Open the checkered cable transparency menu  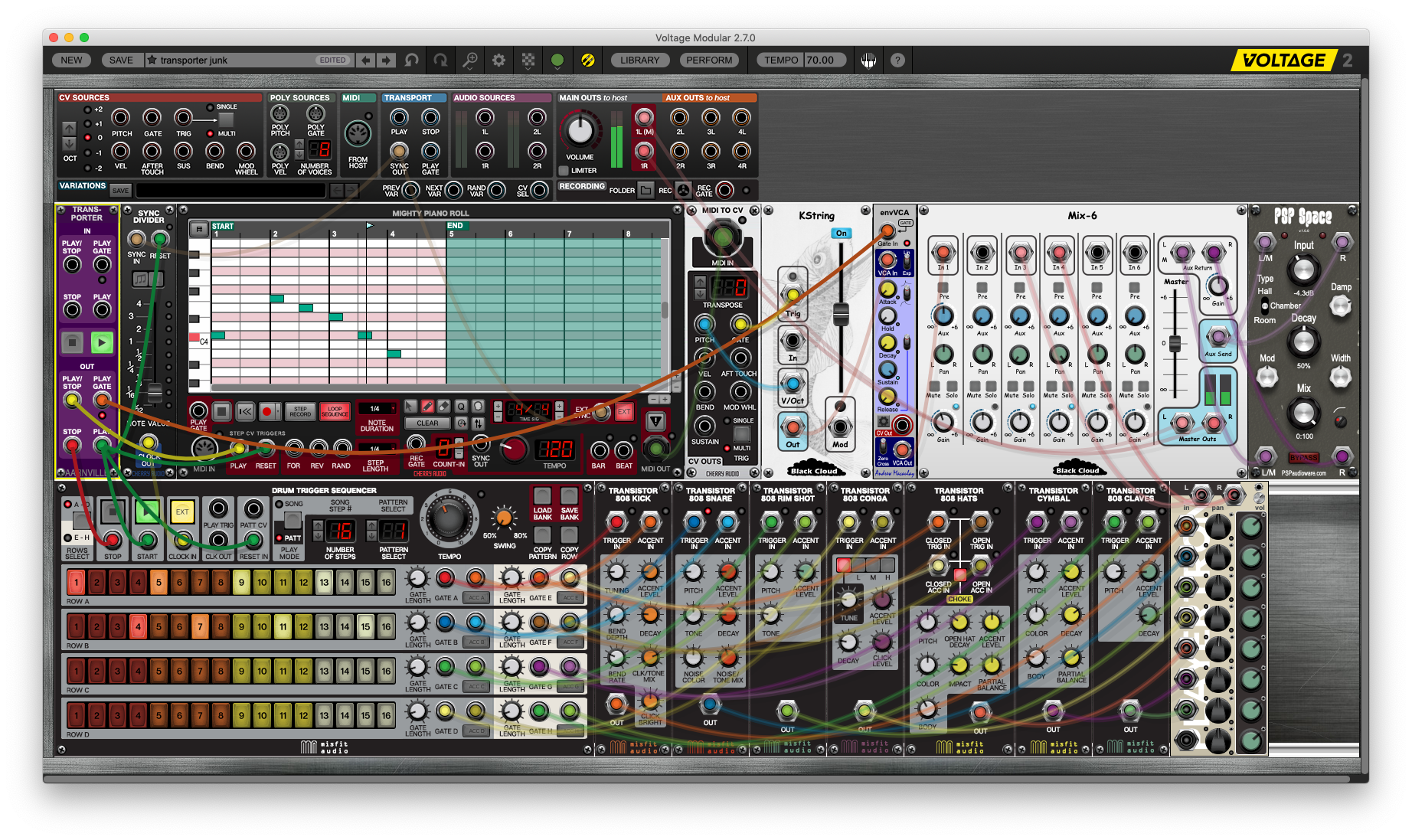tap(528, 60)
